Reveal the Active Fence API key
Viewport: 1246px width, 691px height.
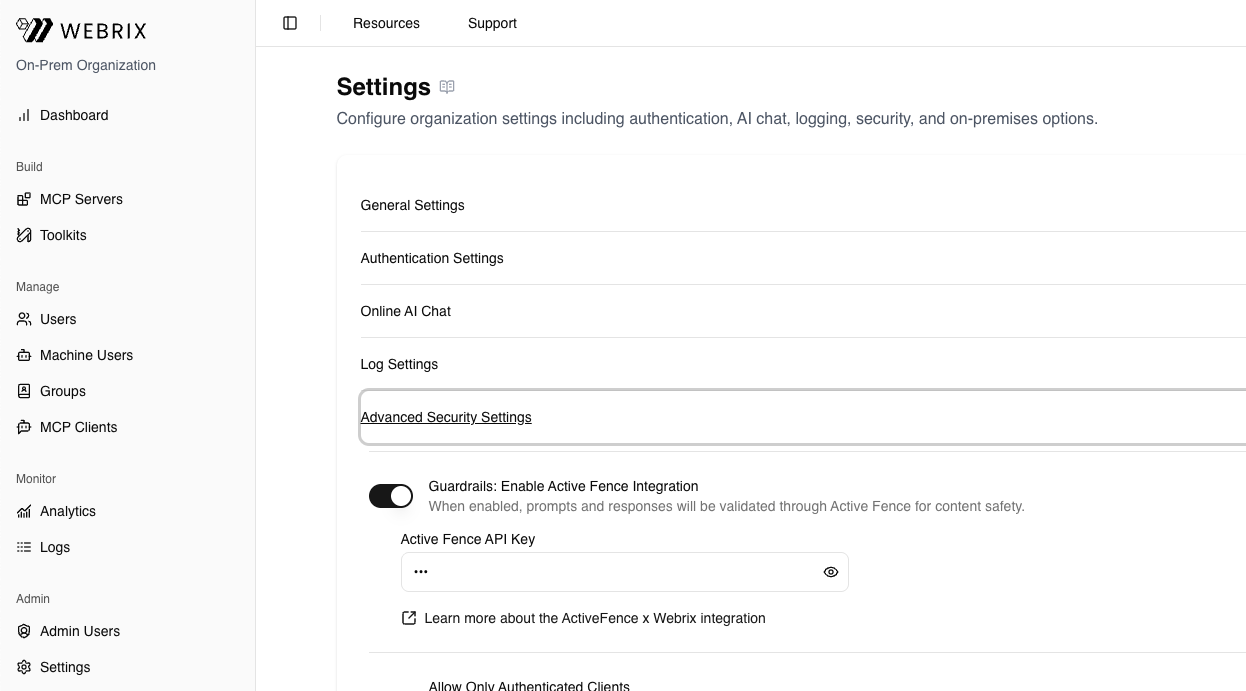830,572
